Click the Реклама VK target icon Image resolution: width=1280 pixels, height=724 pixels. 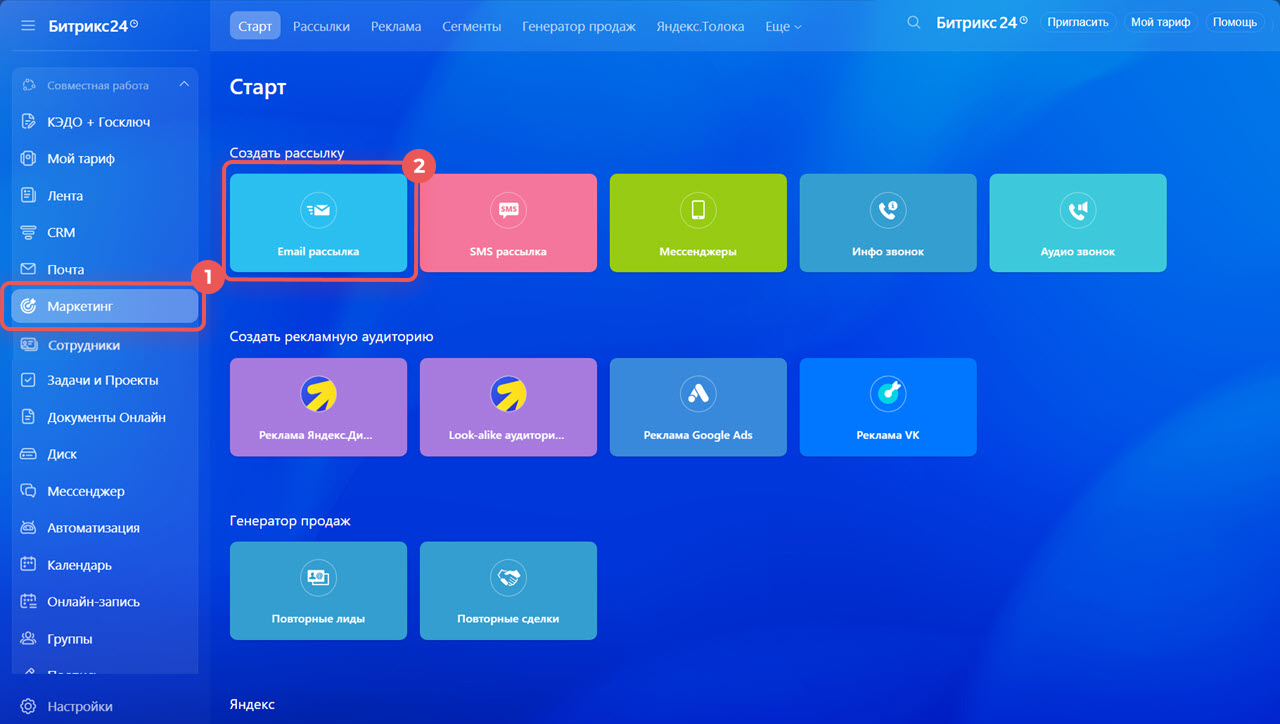click(888, 394)
